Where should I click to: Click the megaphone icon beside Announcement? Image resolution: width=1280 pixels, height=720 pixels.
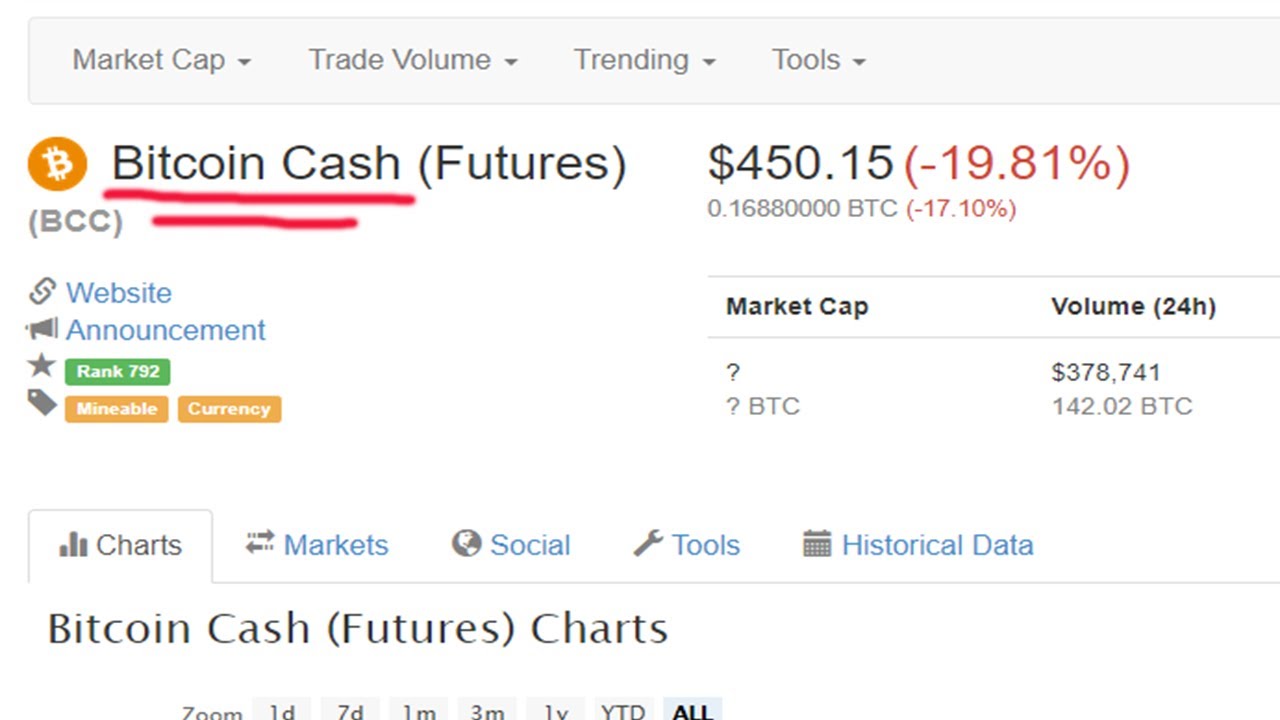(x=42, y=329)
